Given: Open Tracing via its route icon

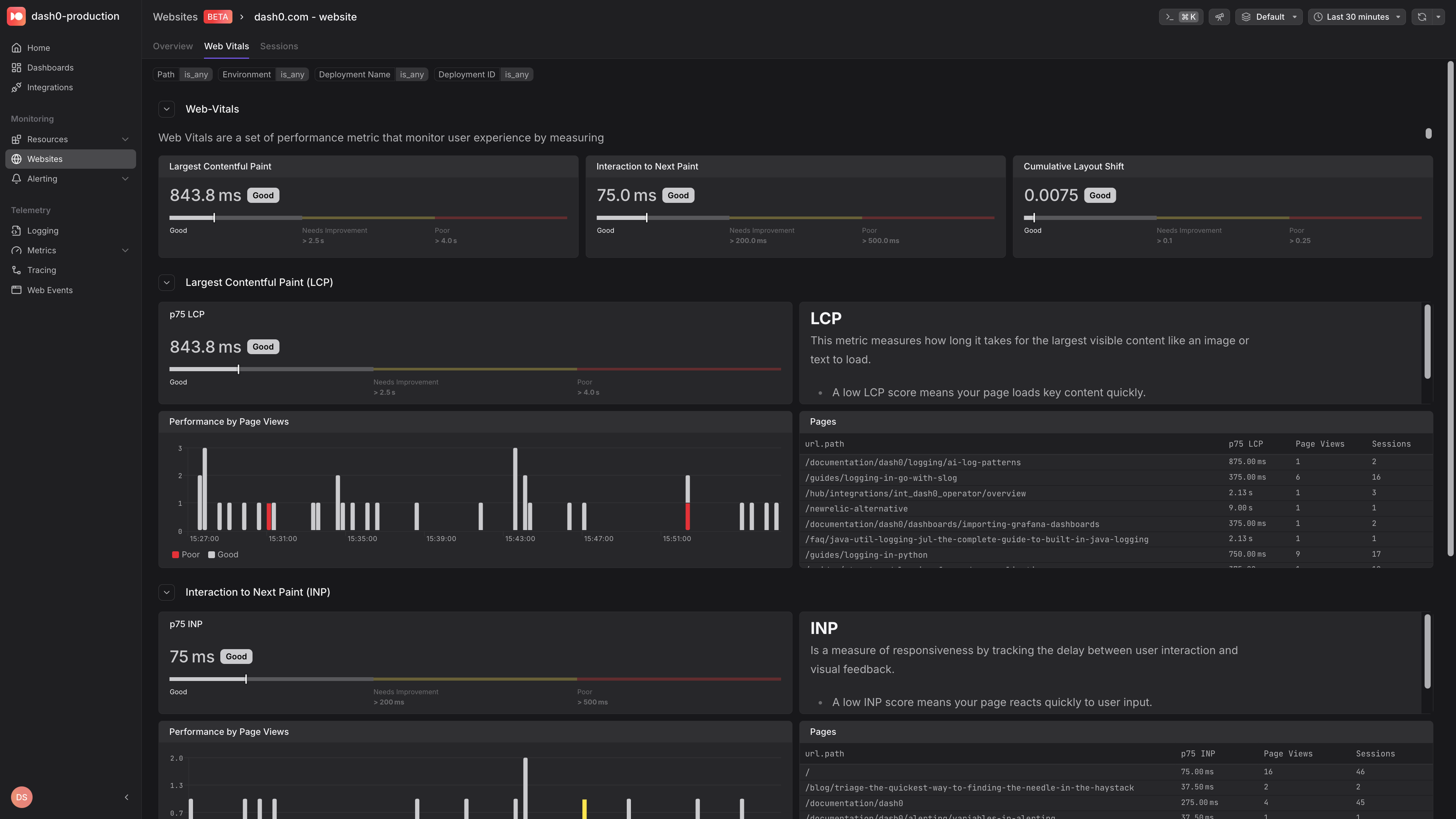Looking at the screenshot, I should (x=16, y=270).
